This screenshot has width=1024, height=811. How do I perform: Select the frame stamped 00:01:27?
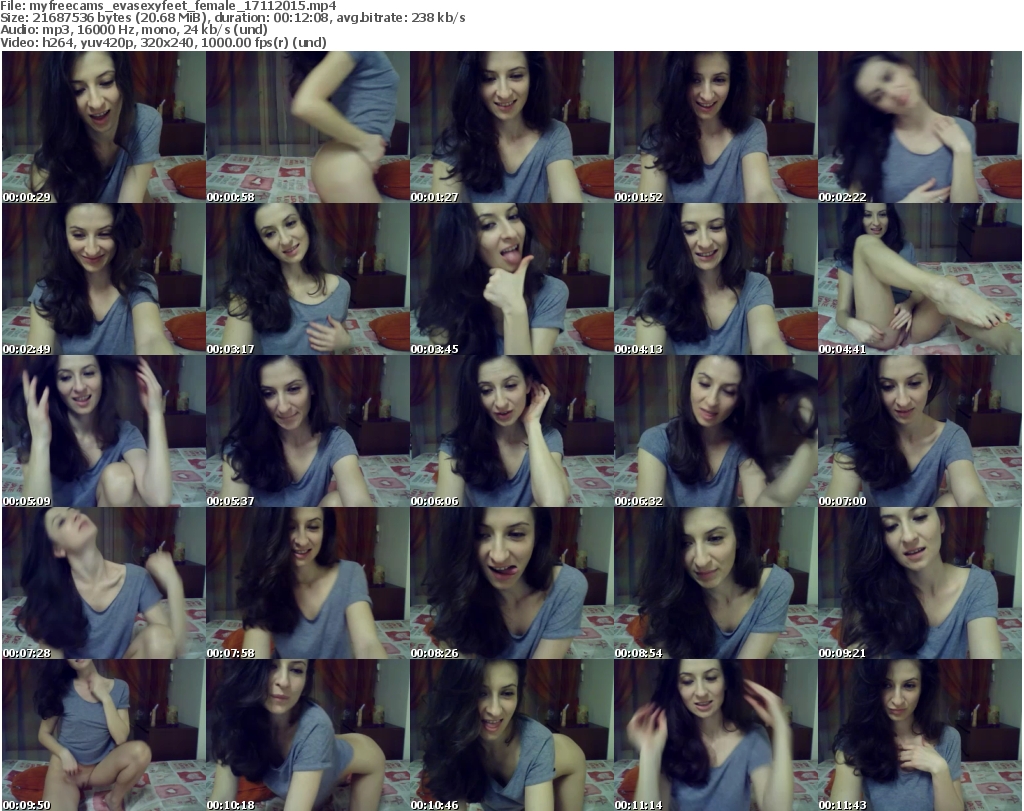tap(512, 127)
